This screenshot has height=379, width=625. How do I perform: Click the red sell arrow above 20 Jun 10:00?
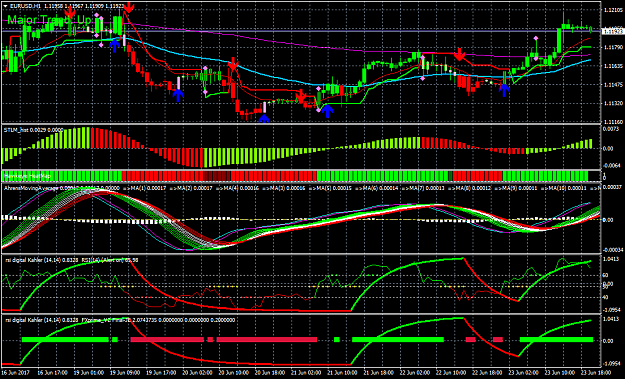pos(233,64)
